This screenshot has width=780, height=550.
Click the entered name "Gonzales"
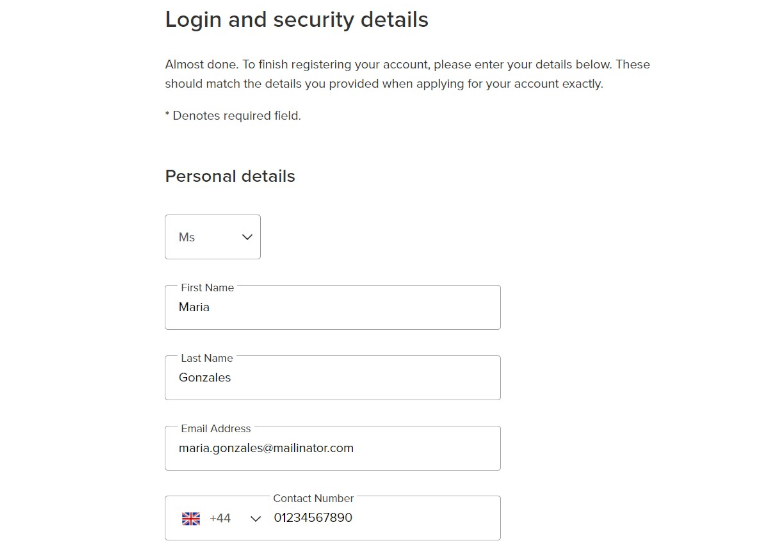pos(204,377)
